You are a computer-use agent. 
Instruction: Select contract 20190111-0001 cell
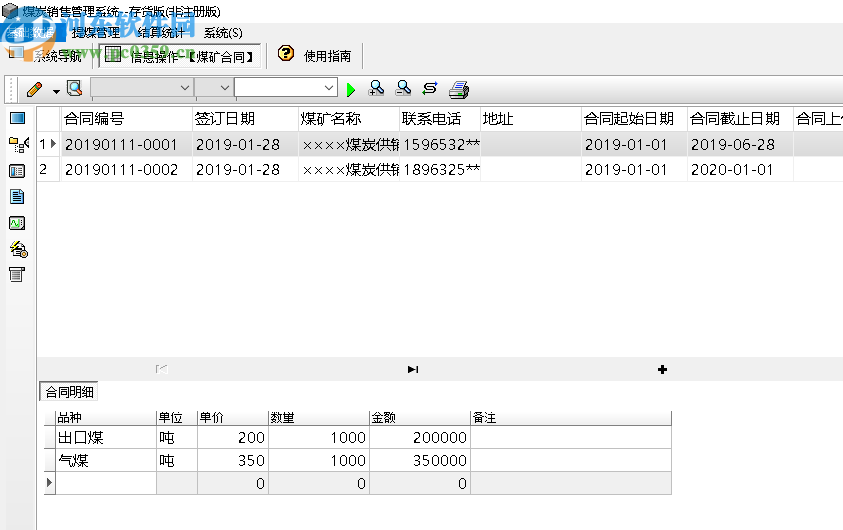(x=127, y=145)
